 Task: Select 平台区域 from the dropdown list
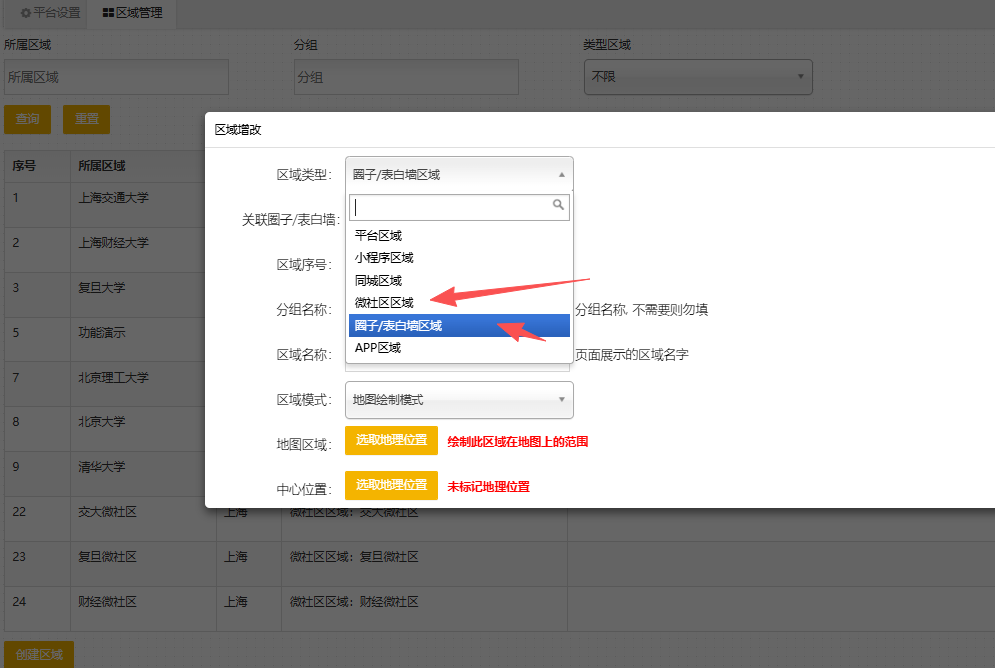(x=378, y=236)
